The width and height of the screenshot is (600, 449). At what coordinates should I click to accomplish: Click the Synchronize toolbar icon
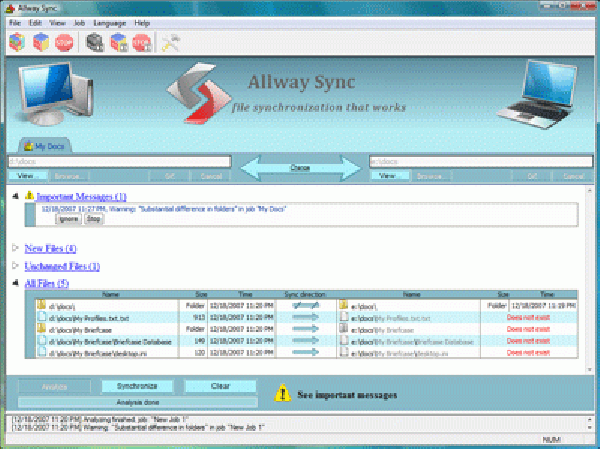coord(43,43)
